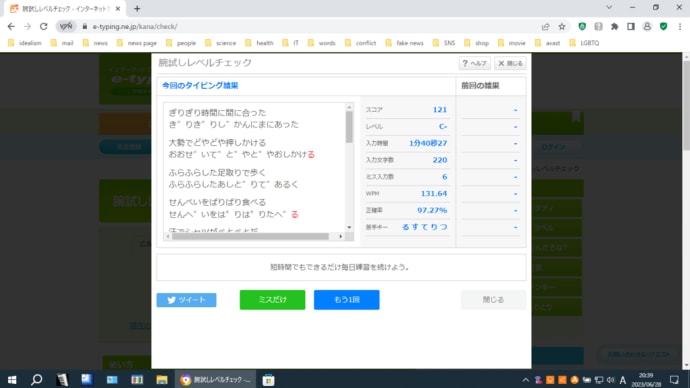
Task: Open the idealism bookmark folder
Action: [25, 43]
